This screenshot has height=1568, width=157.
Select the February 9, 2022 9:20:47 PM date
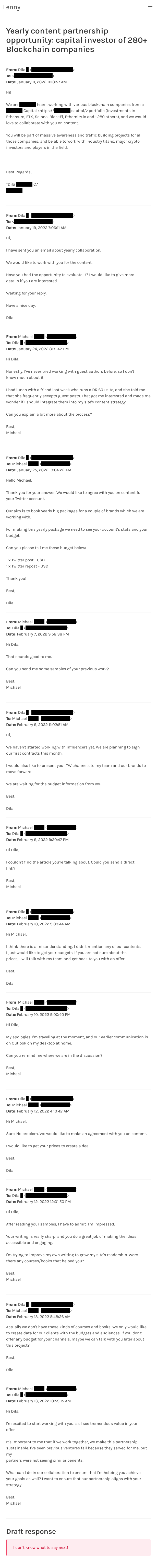pos(41,839)
